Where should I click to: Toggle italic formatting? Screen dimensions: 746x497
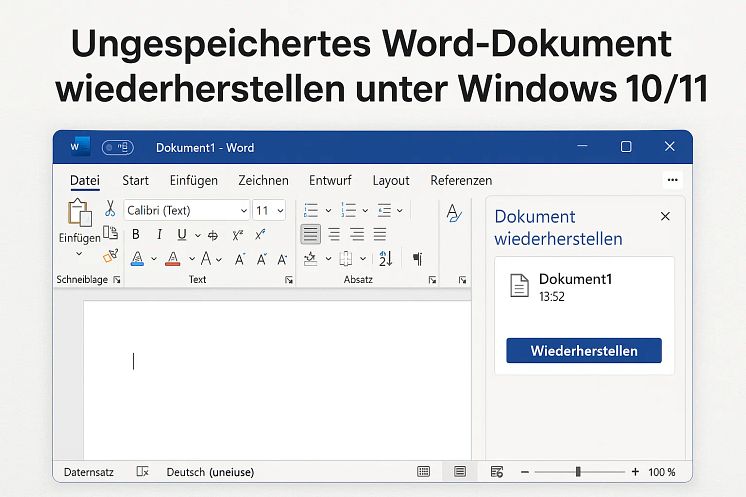pos(159,234)
